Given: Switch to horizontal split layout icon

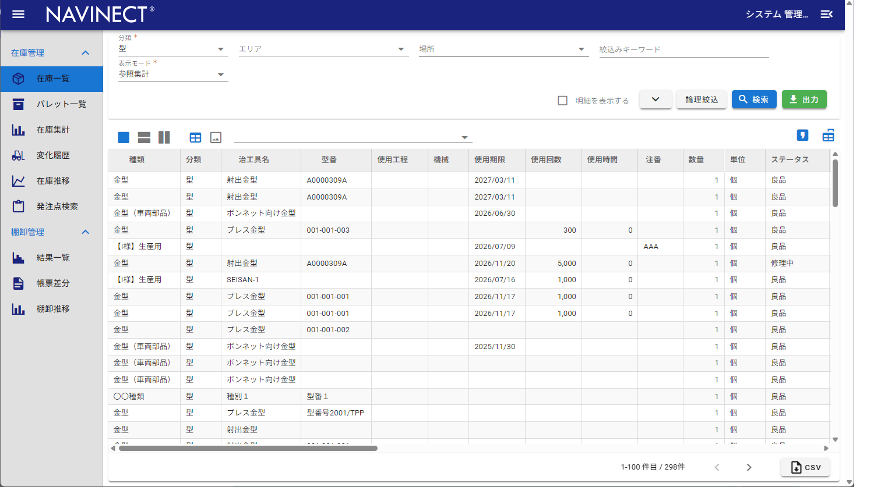Looking at the screenshot, I should [x=144, y=137].
